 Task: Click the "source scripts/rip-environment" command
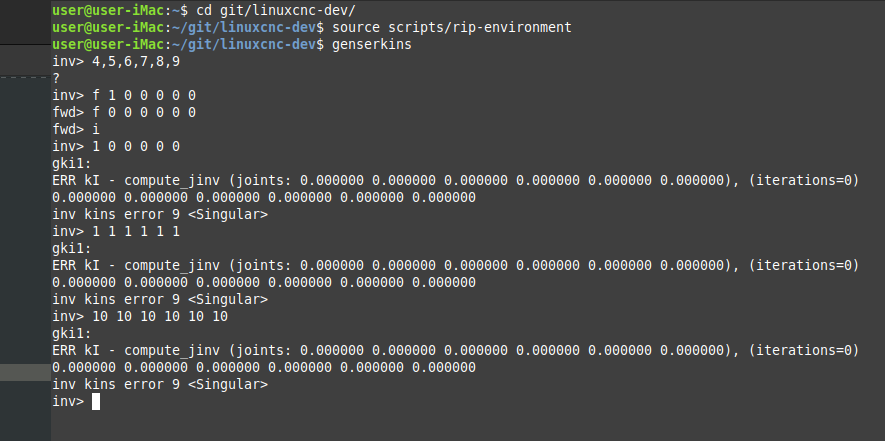click(x=452, y=27)
